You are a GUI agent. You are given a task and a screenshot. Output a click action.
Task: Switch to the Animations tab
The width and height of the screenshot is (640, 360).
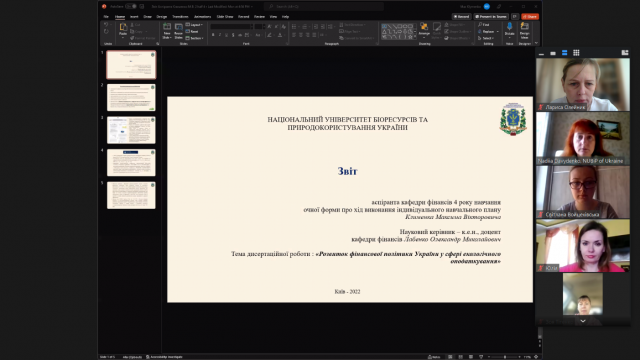point(202,17)
